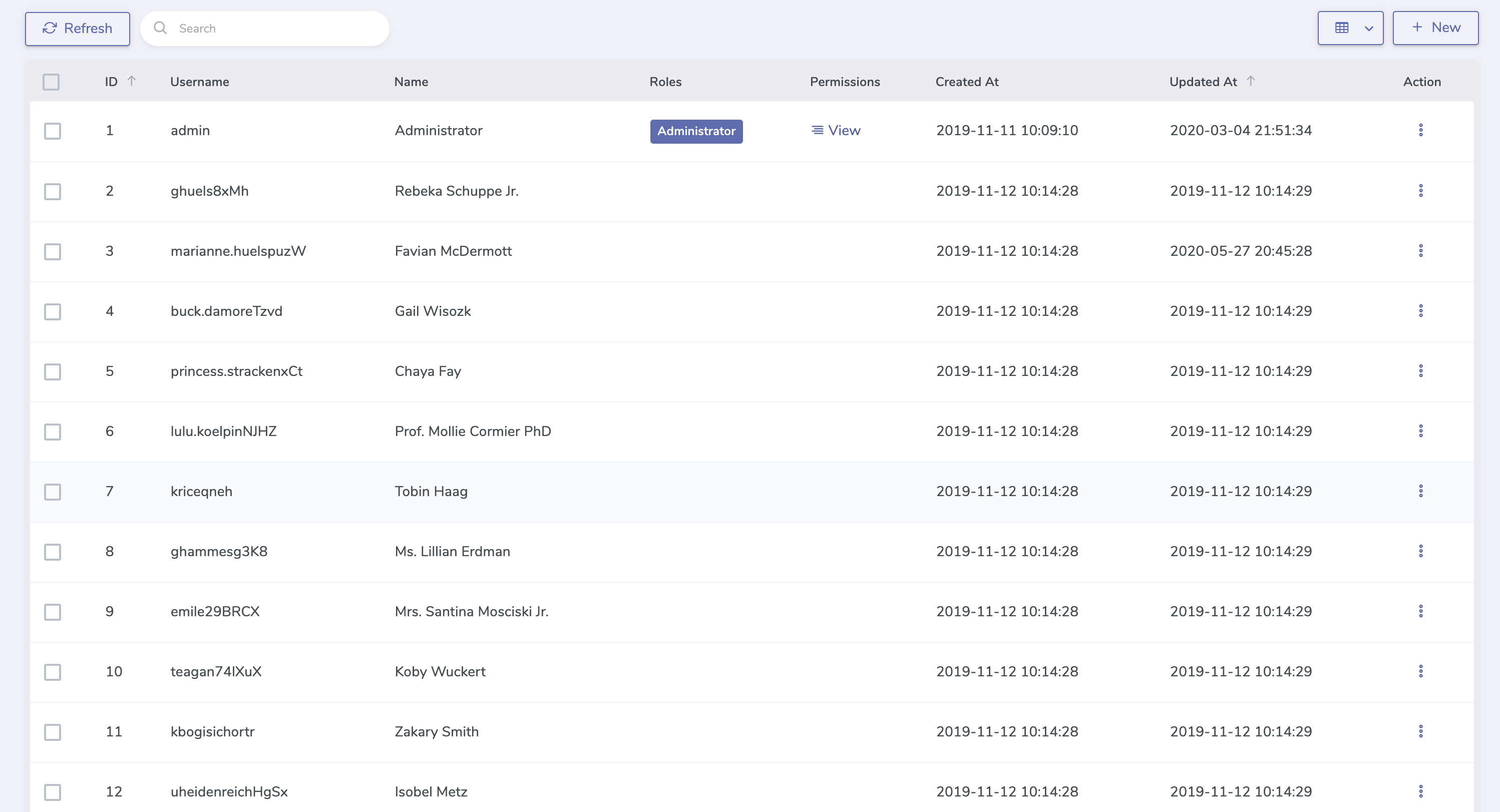Click username ghuels8xMh
Viewport: 1500px width, 812px height.
point(209,191)
